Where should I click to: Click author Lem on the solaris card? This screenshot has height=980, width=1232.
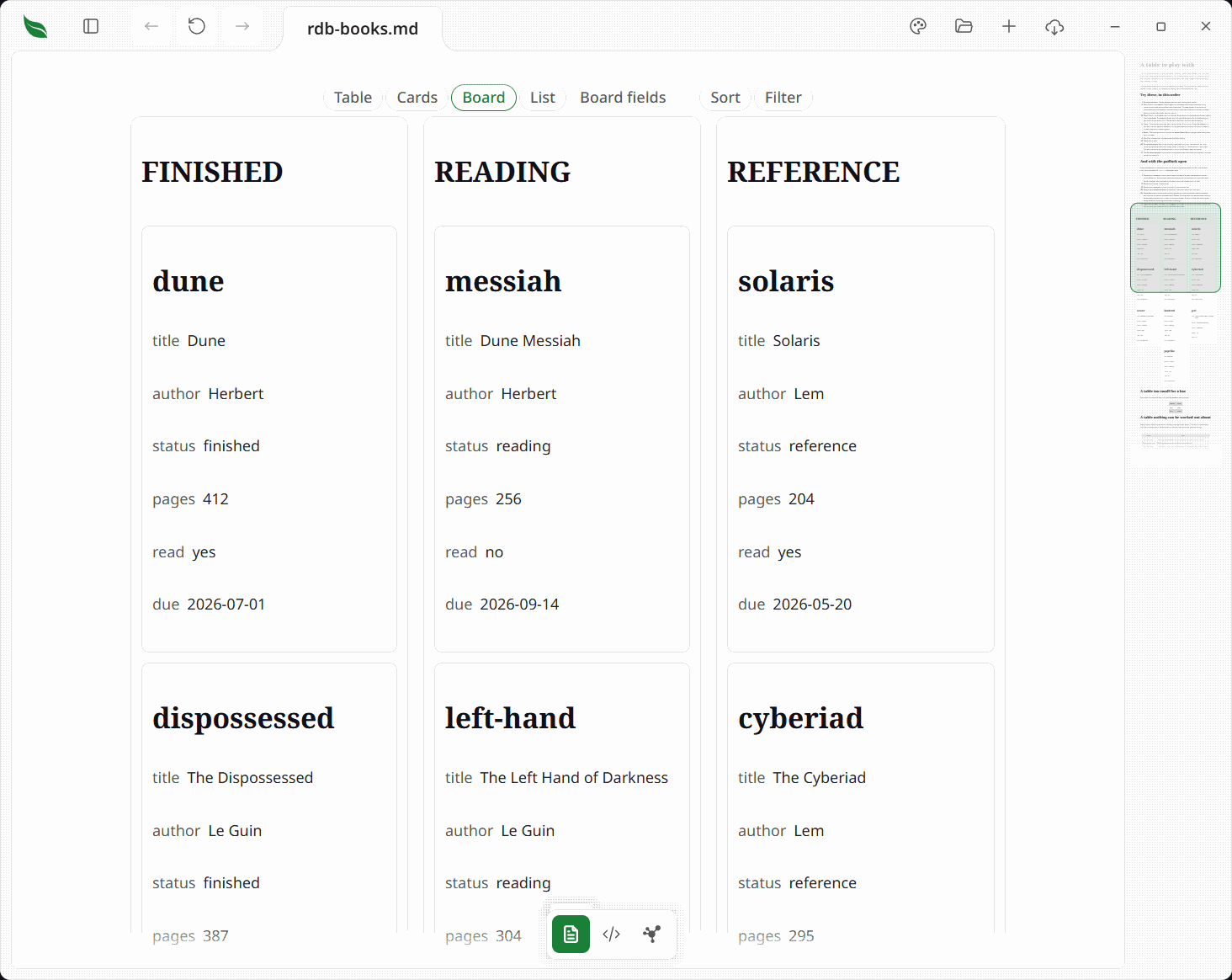point(809,394)
